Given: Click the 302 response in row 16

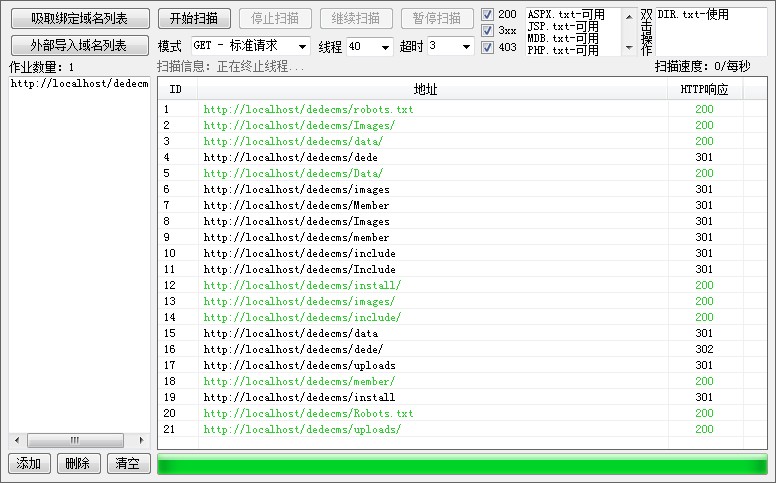Looking at the screenshot, I should coord(704,349).
